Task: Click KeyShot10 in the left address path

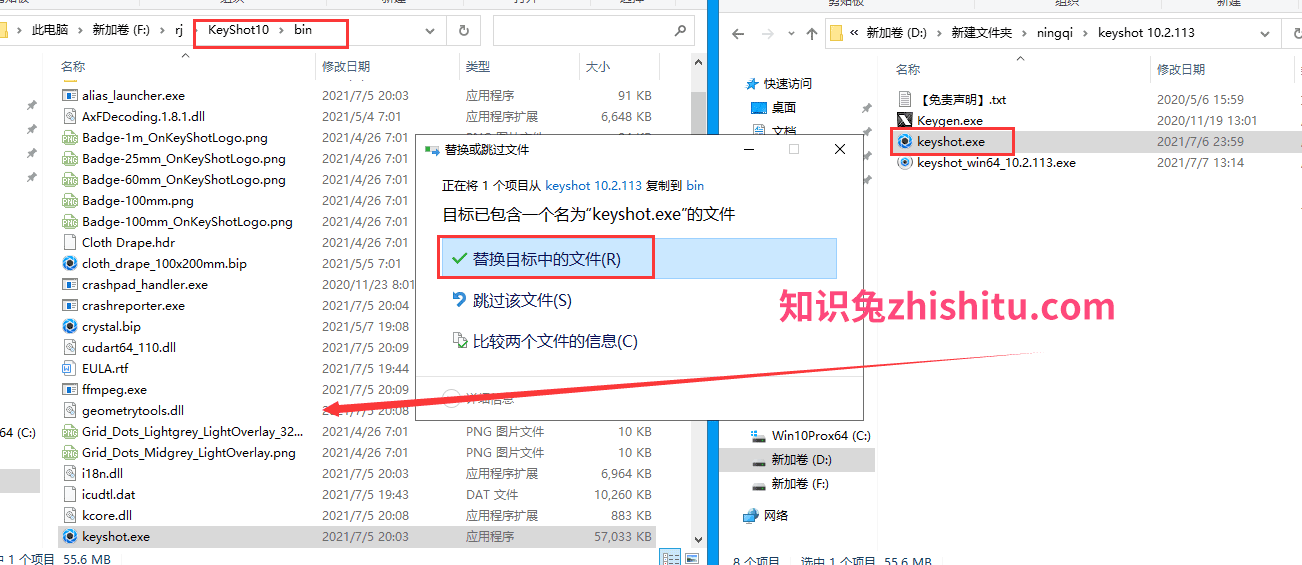Action: (x=239, y=30)
